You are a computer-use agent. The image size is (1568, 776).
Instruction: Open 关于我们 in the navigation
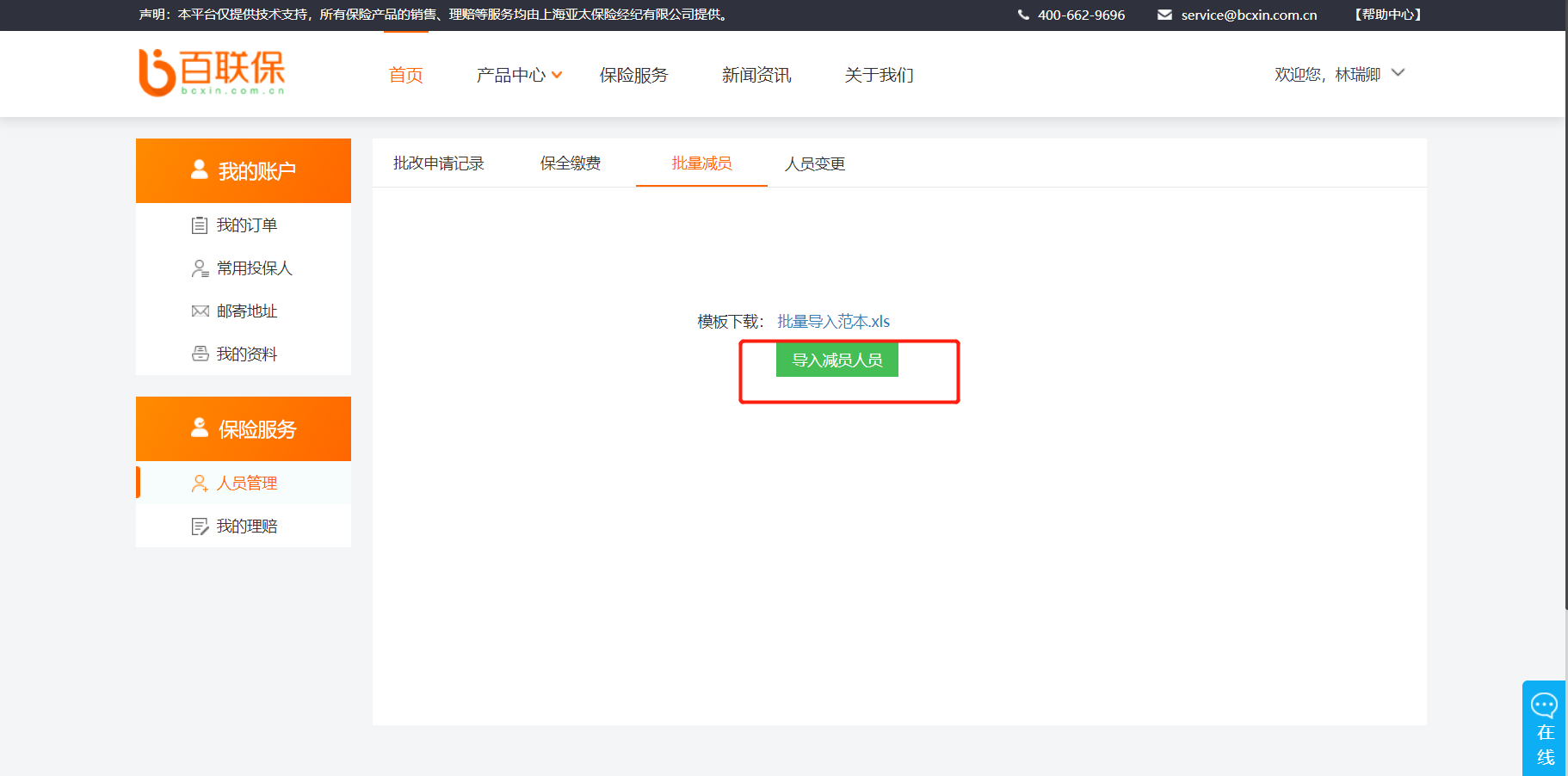pos(879,76)
